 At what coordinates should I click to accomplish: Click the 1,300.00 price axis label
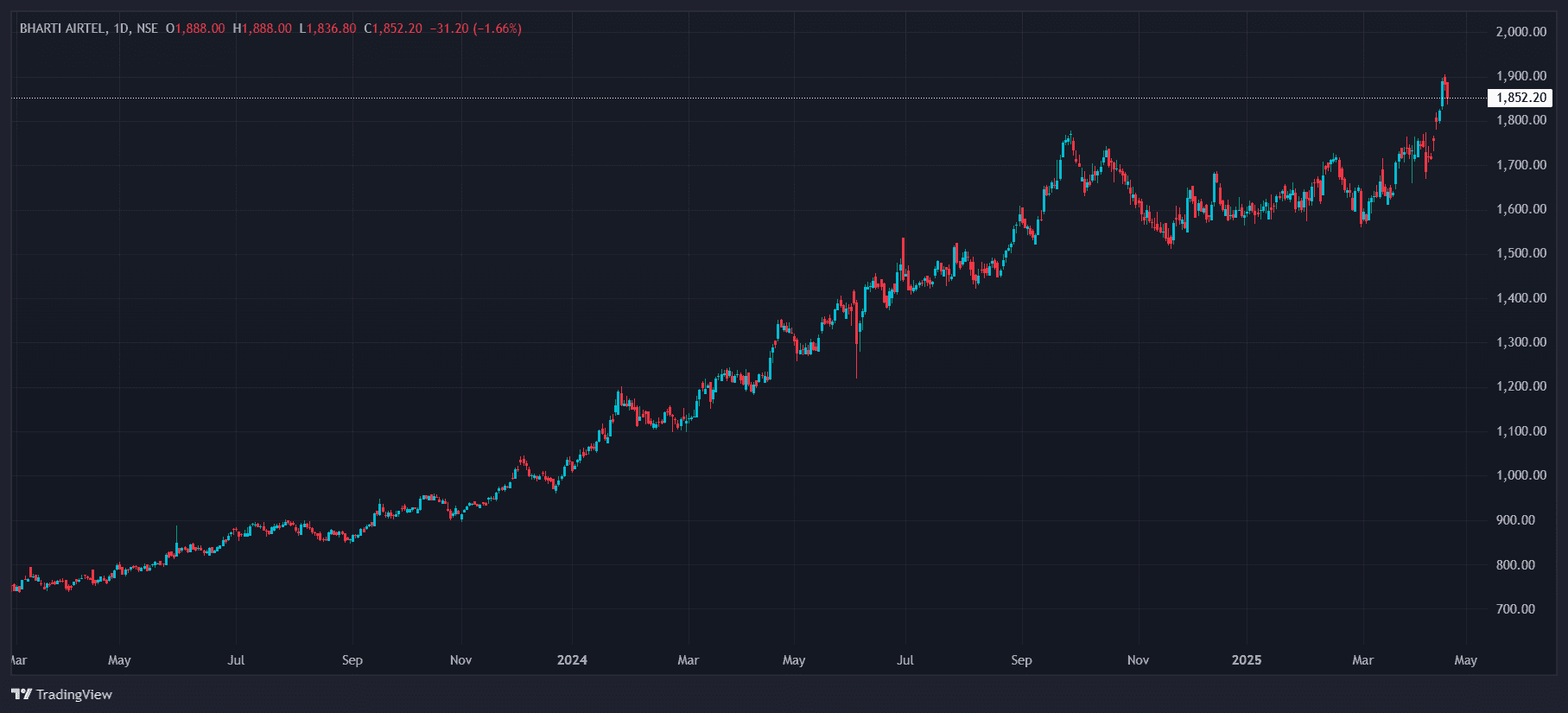1521,342
